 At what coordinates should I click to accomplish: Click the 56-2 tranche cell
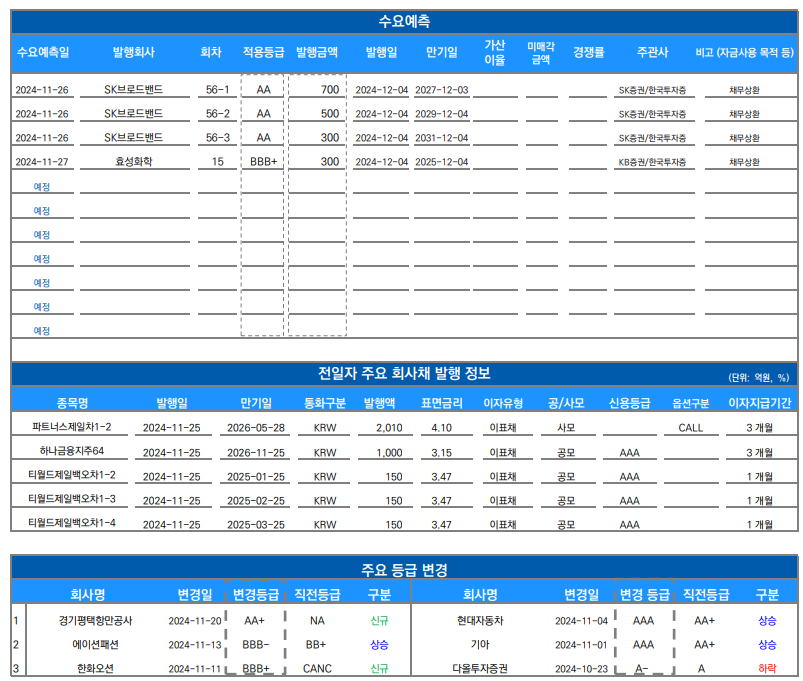click(217, 114)
